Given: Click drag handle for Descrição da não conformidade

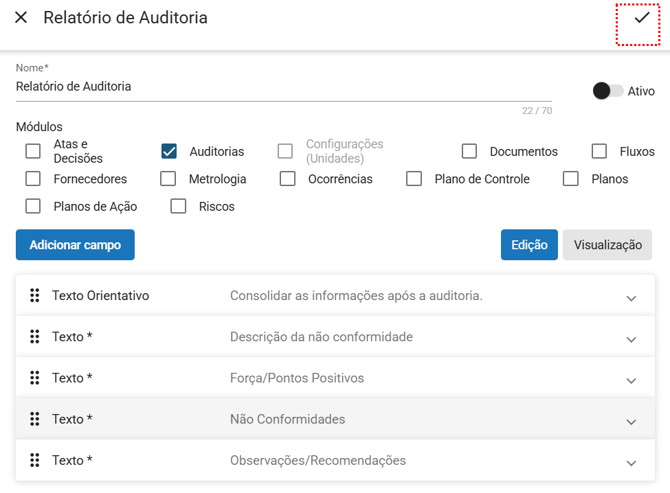Looking at the screenshot, I should (x=35, y=337).
